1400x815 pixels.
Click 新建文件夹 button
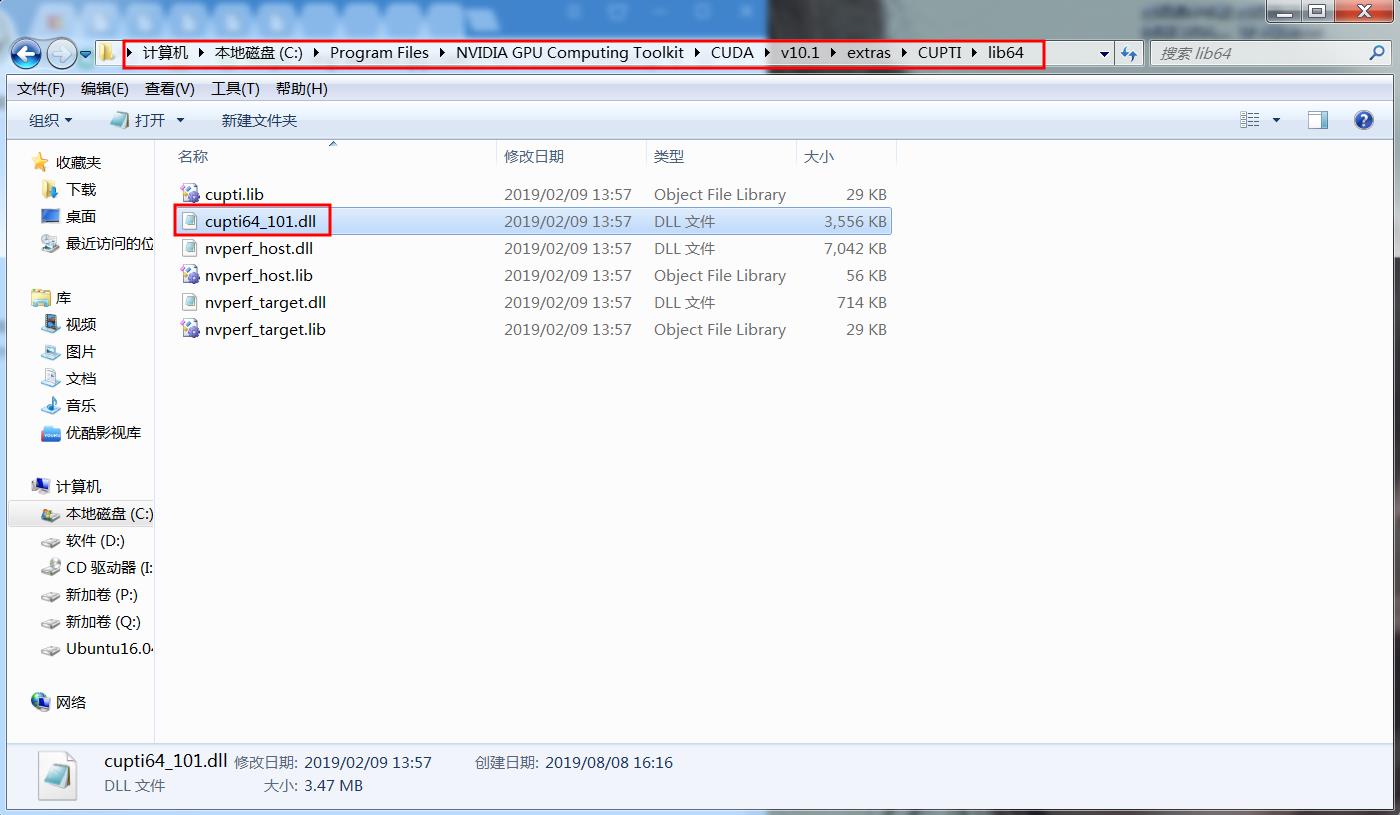pos(259,120)
